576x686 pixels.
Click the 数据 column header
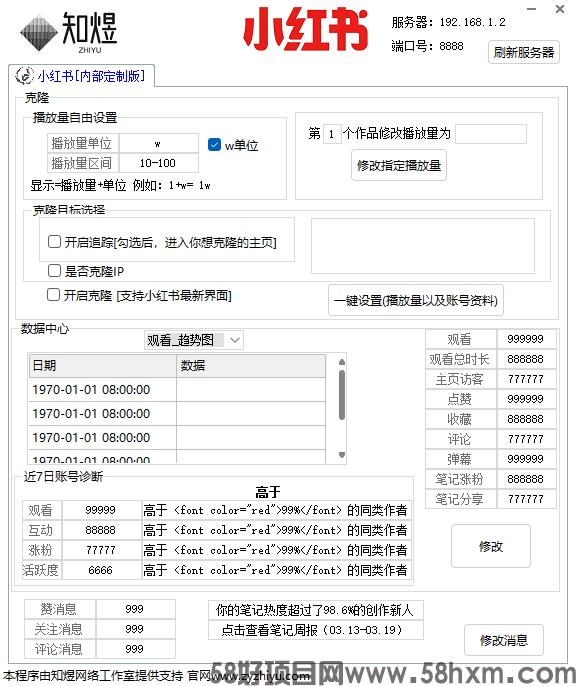tap(251, 366)
